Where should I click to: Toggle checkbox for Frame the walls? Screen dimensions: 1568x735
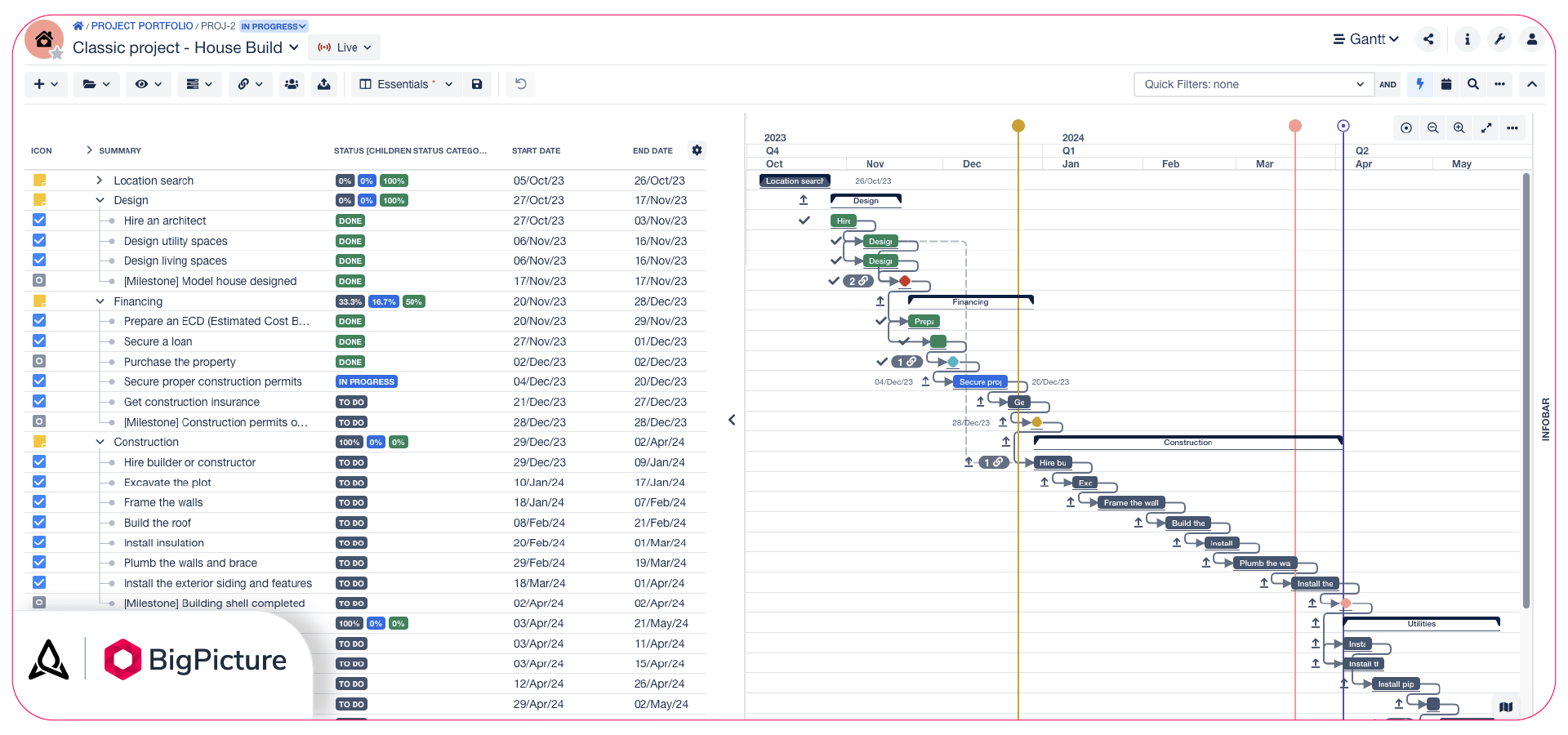point(39,502)
